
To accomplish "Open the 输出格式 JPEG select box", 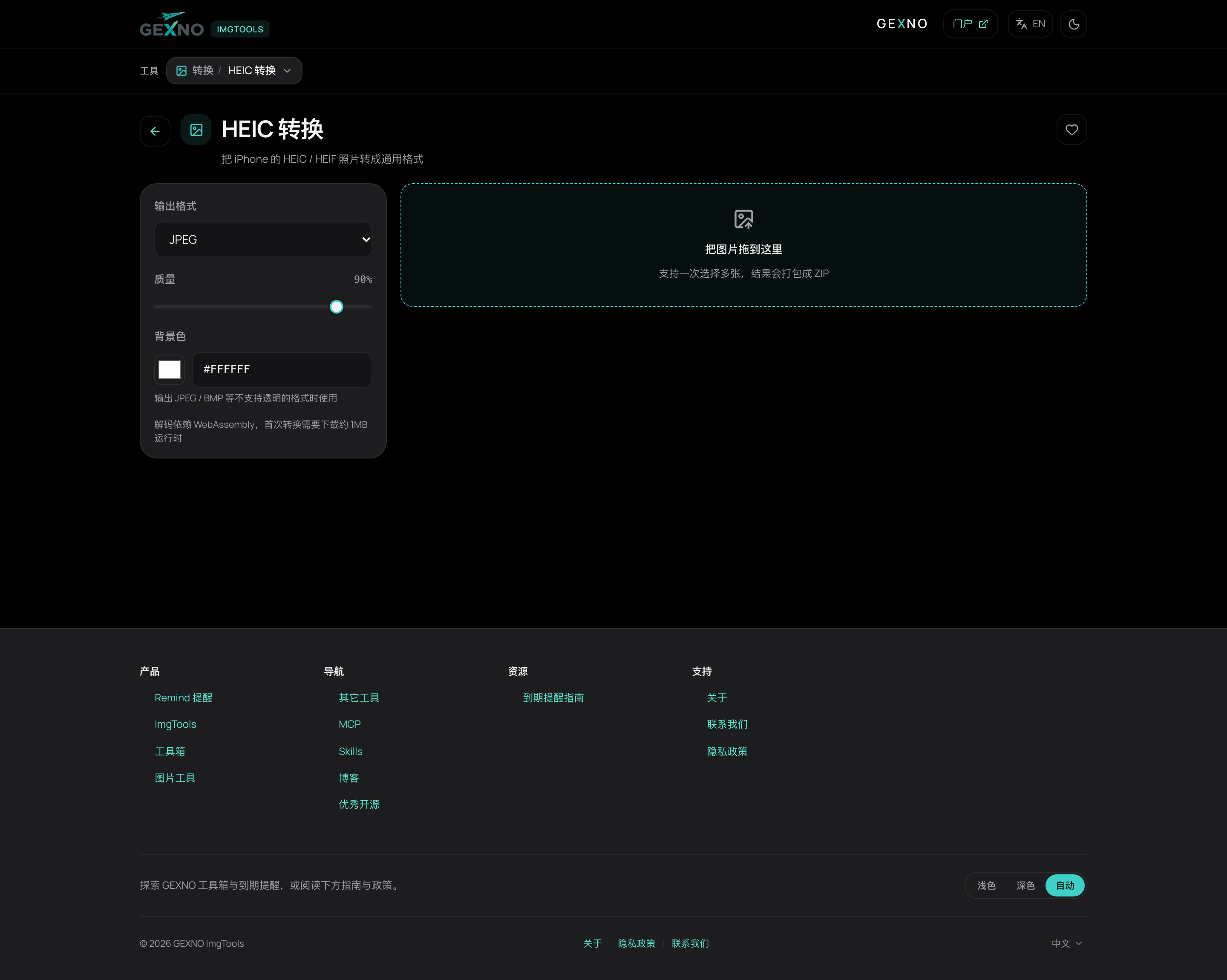I will pyautogui.click(x=263, y=239).
